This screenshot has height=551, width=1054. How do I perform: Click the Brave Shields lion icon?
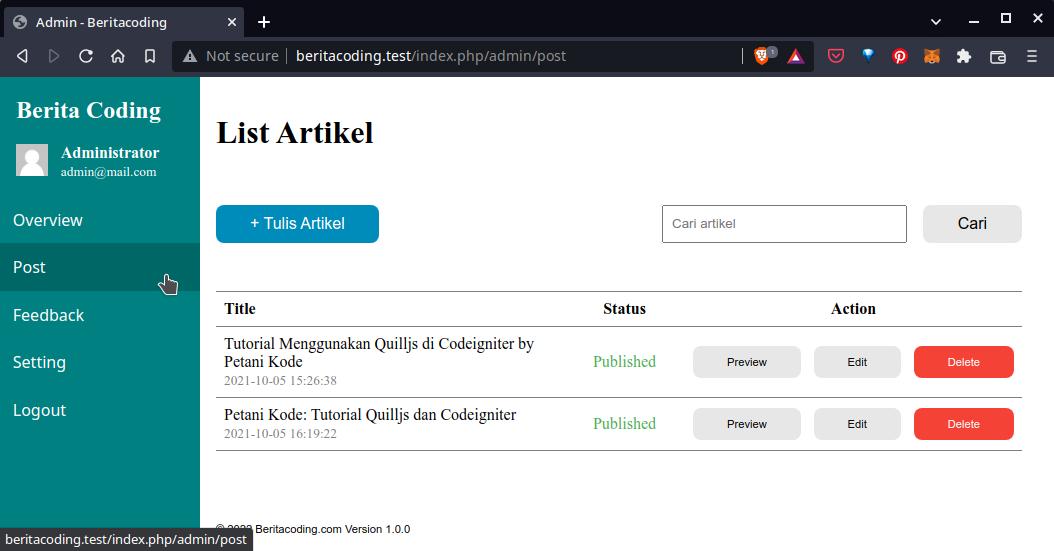[762, 56]
